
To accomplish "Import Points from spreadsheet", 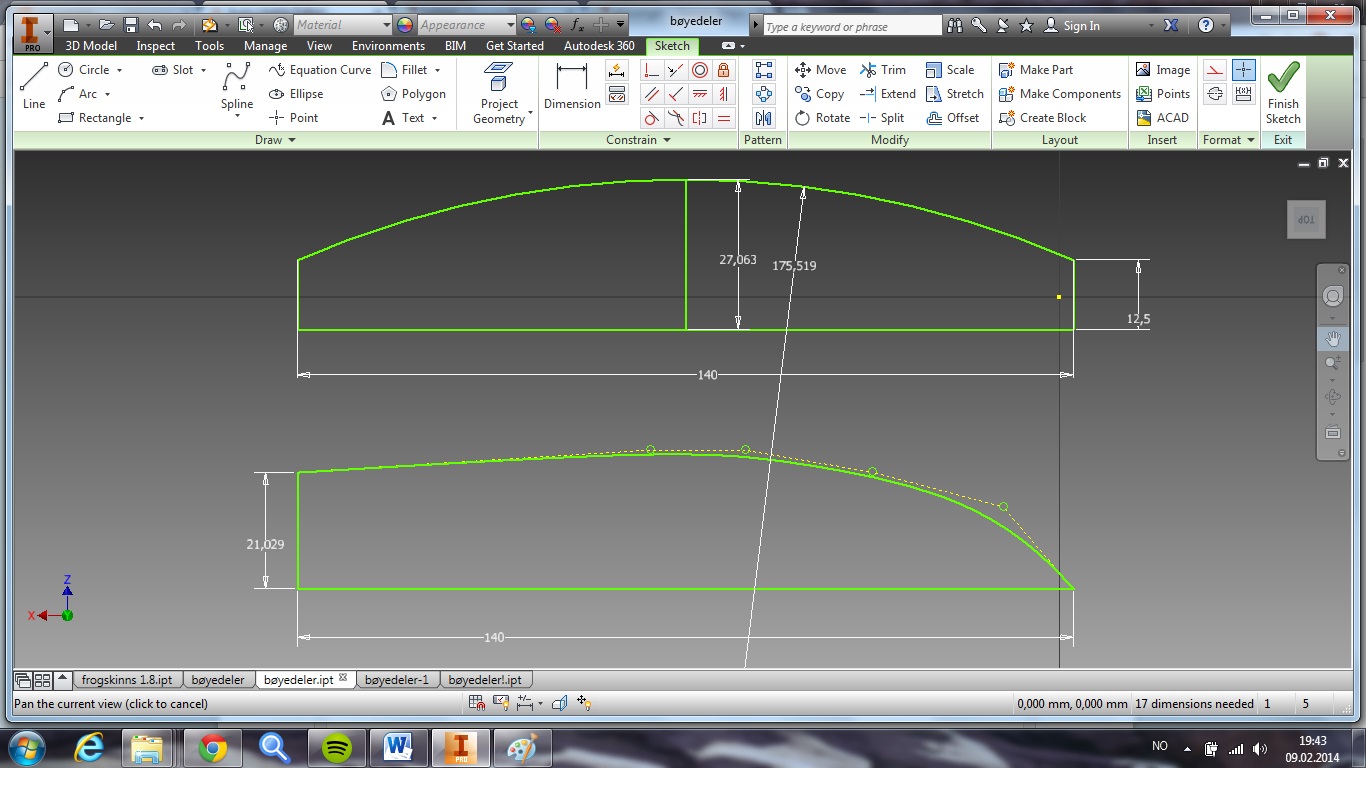I will click(x=1162, y=94).
